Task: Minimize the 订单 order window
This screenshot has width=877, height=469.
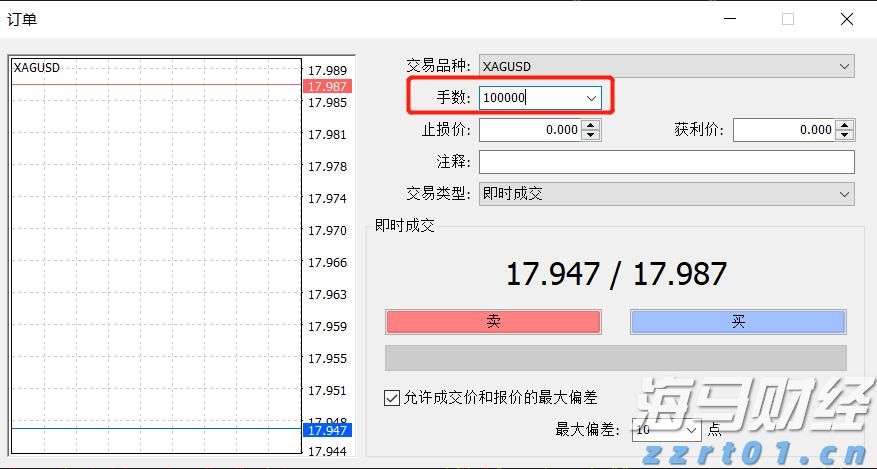Action: point(729,19)
